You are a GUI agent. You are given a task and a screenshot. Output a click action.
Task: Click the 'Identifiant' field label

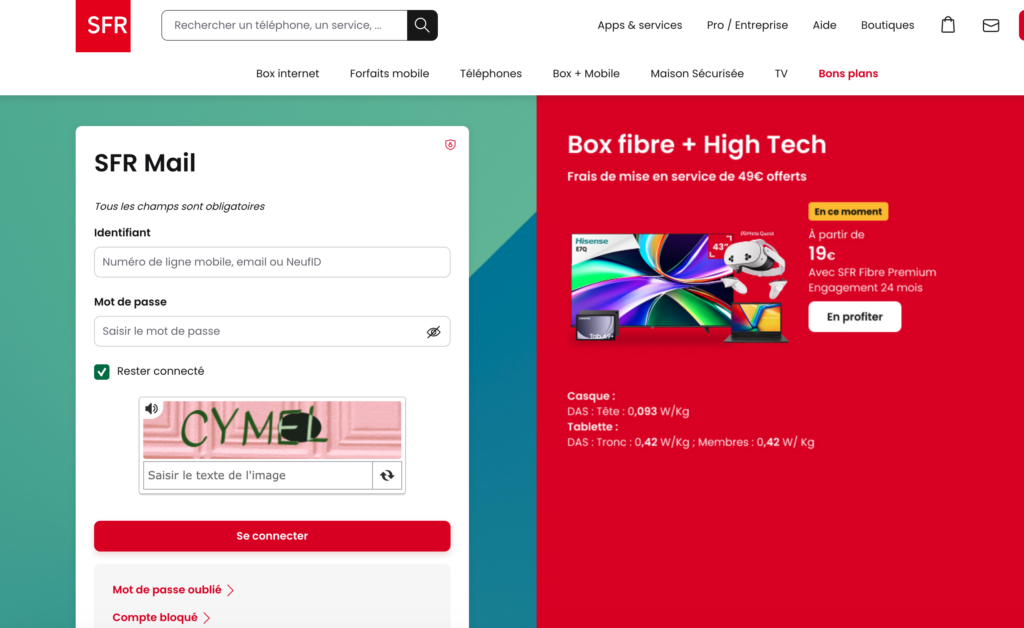(122, 232)
